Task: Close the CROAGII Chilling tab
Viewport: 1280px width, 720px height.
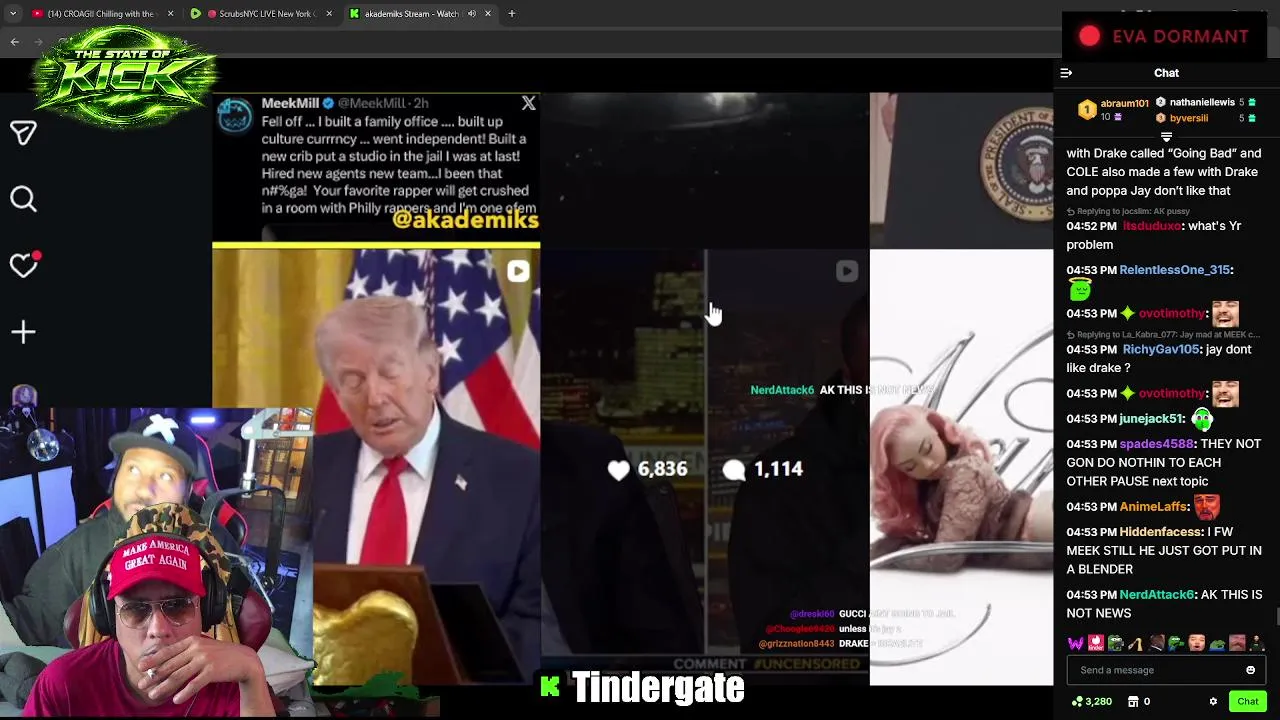Action: 170,14
